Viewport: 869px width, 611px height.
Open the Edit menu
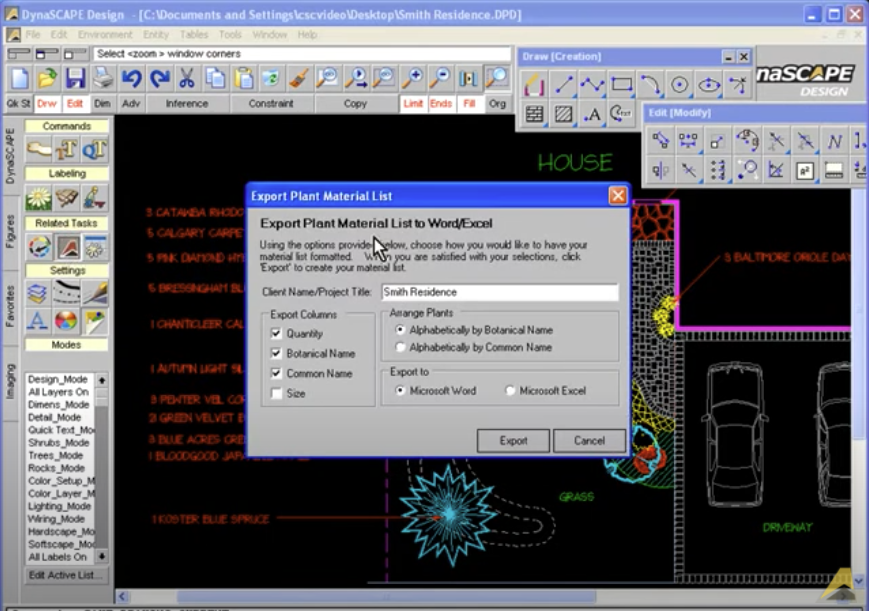[x=59, y=34]
